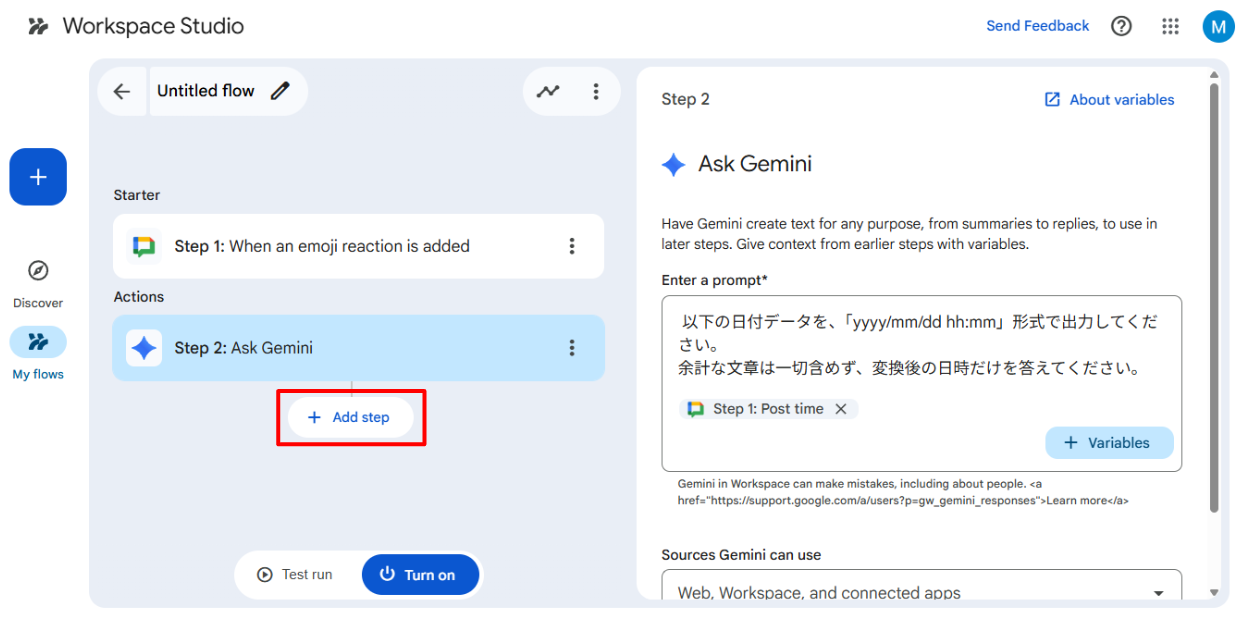Click the back arrow beside Untitled flow

(x=122, y=92)
